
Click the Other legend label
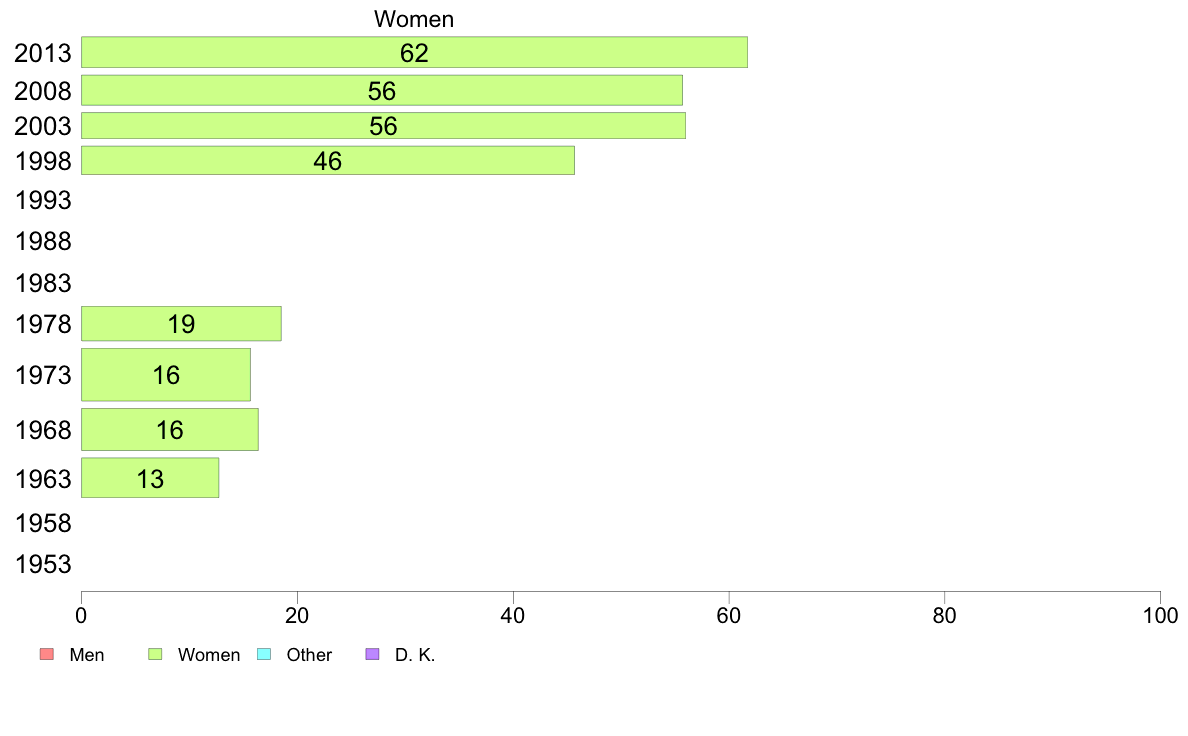pos(309,655)
